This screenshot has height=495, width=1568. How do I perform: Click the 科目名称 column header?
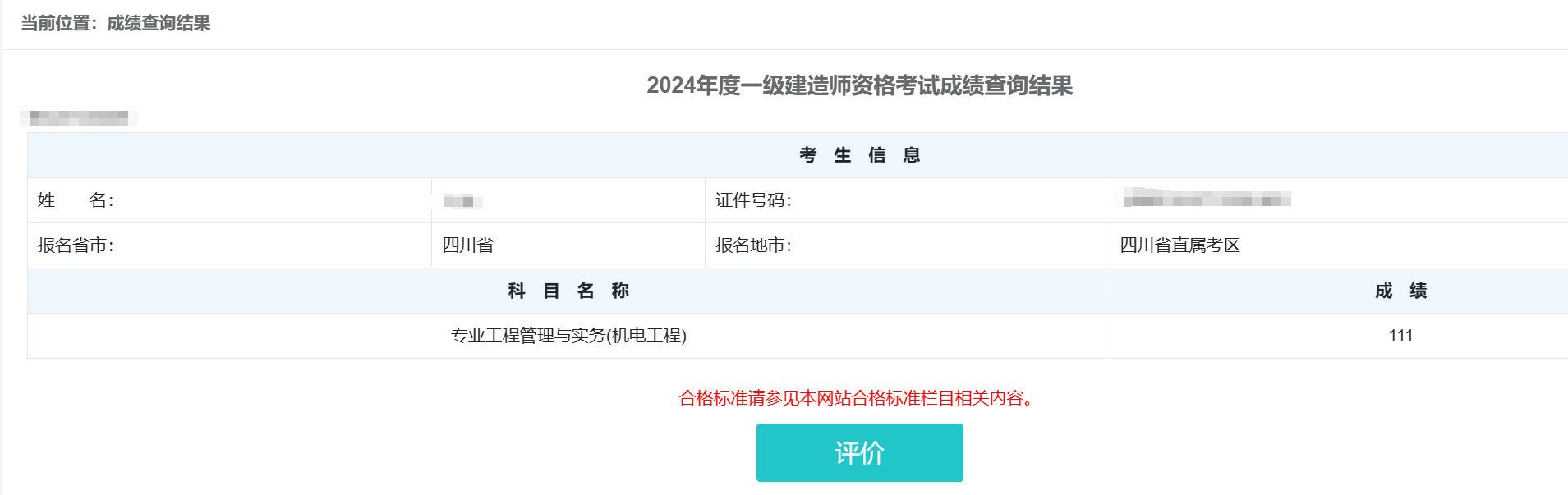click(568, 291)
